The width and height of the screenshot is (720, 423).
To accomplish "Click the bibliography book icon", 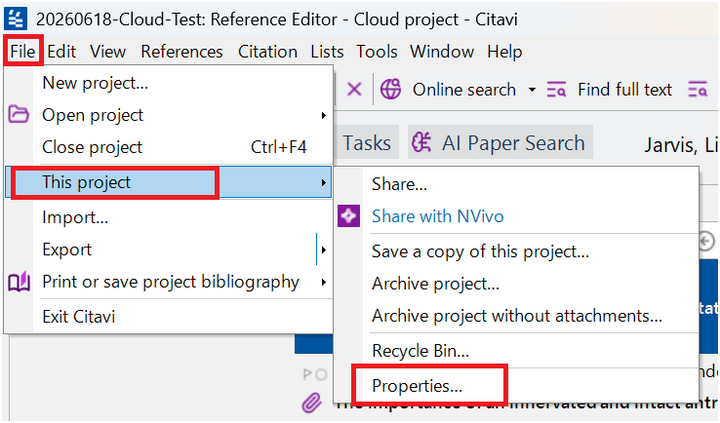I will click(19, 282).
